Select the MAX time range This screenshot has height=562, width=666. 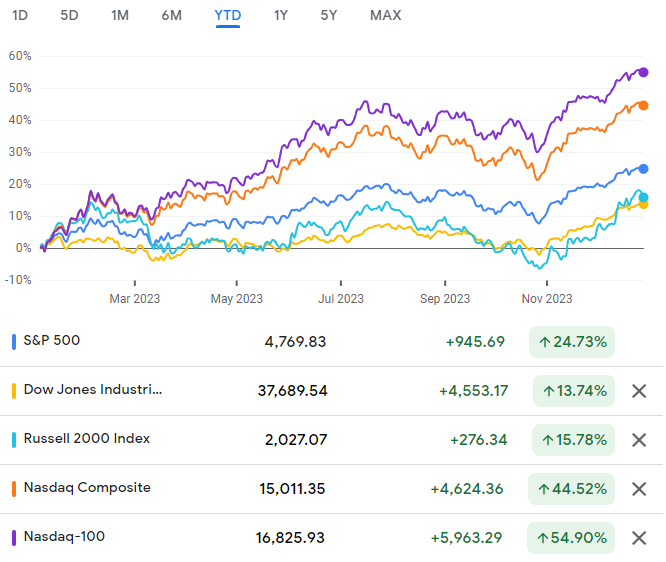tap(386, 15)
